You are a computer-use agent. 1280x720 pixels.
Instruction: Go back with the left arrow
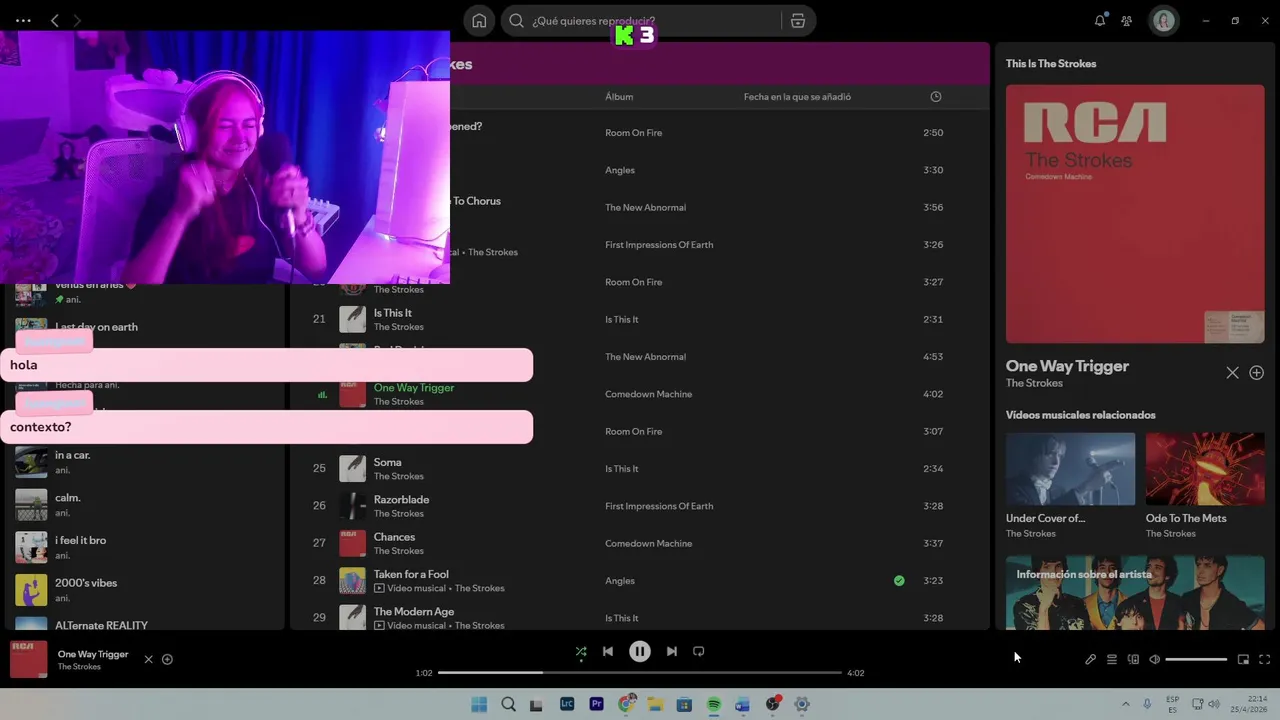point(55,20)
